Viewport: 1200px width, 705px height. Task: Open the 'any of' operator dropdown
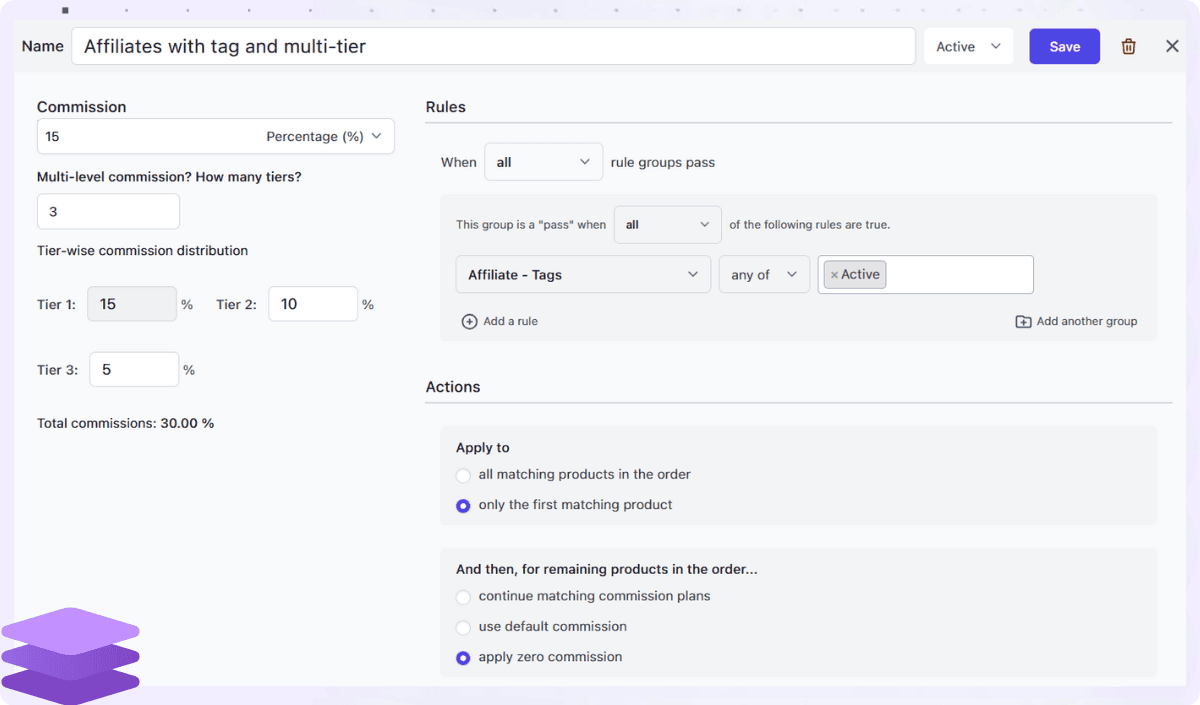click(764, 275)
